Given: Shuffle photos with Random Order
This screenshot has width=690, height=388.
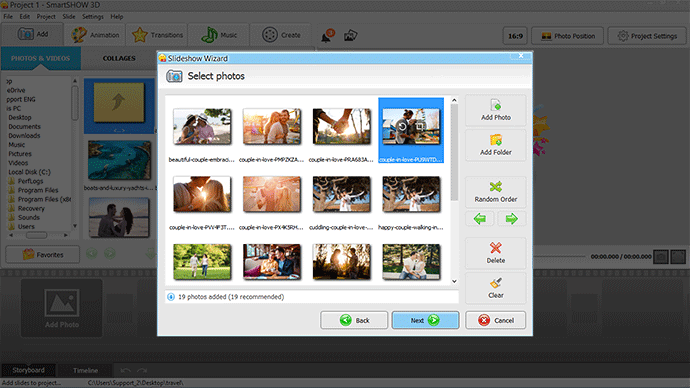Looking at the screenshot, I should (x=495, y=192).
